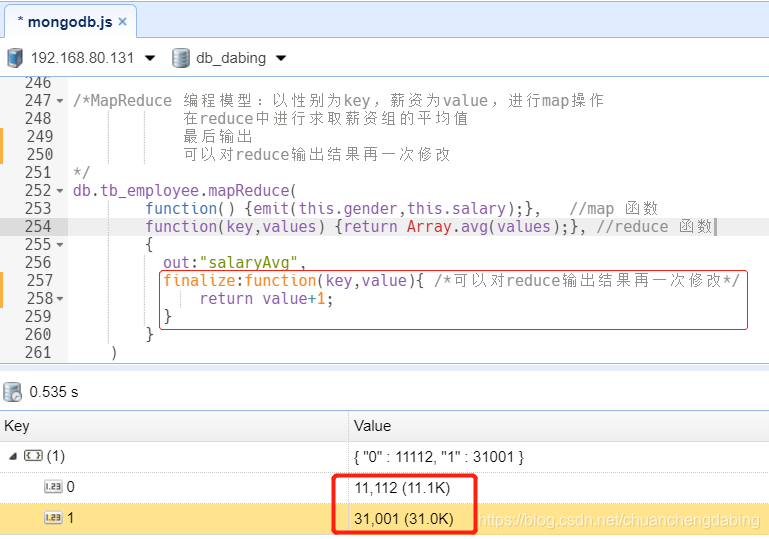The width and height of the screenshot is (769, 539).
Task: Collapse the (1) document row
Action: coord(13,457)
